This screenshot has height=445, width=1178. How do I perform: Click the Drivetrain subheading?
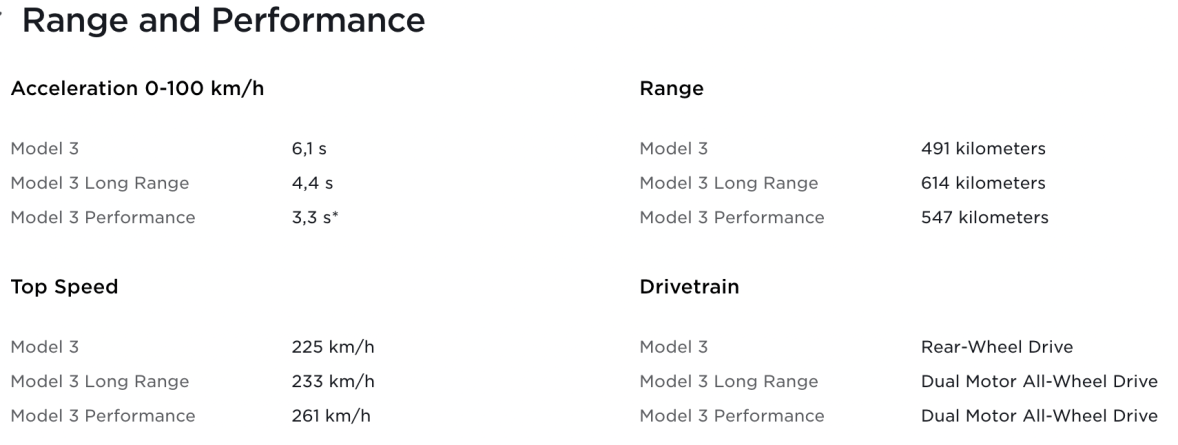tap(689, 287)
